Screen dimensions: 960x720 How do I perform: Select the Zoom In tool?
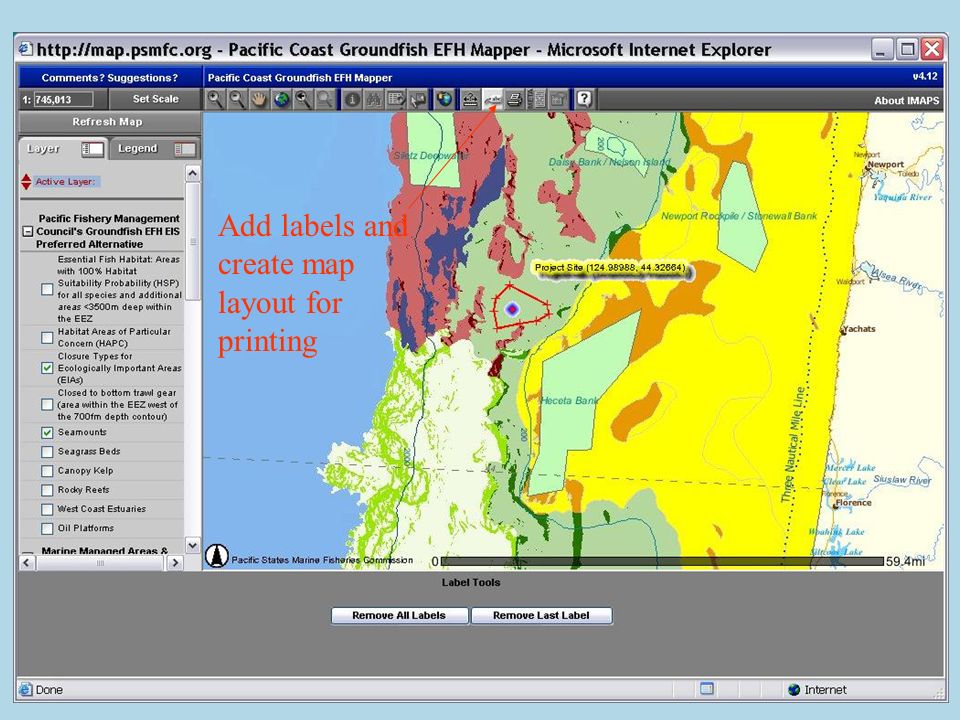pos(215,99)
